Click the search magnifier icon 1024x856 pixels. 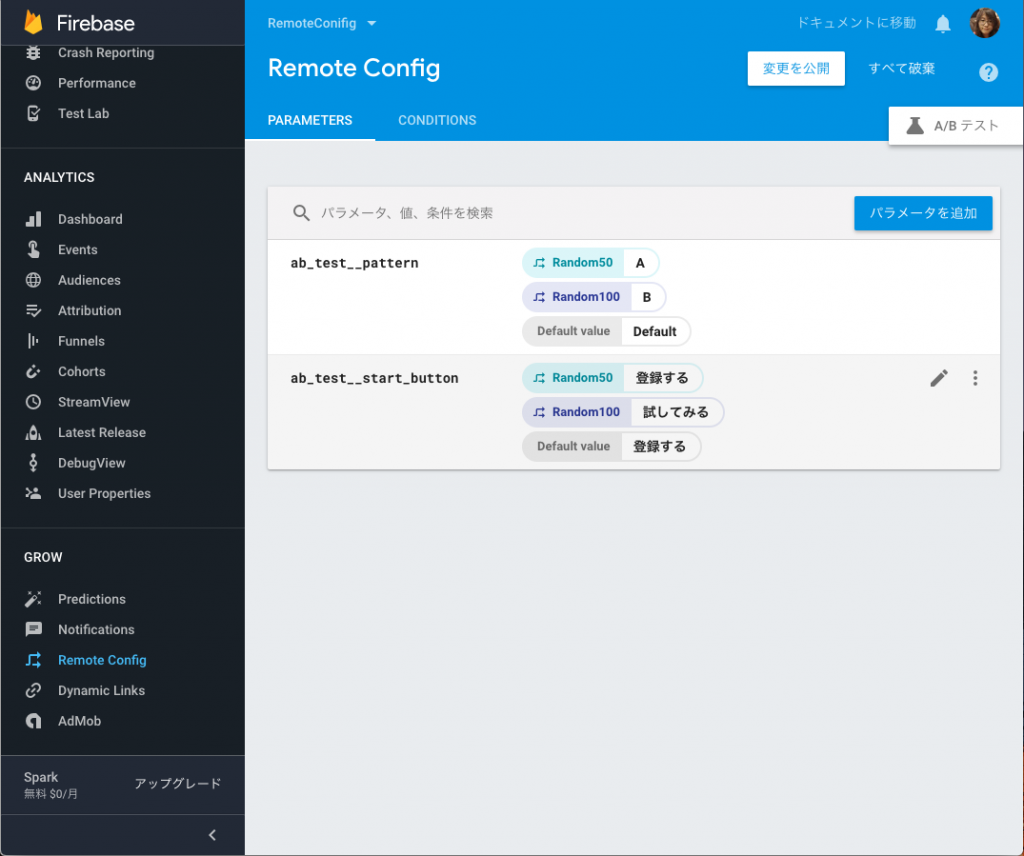point(301,213)
